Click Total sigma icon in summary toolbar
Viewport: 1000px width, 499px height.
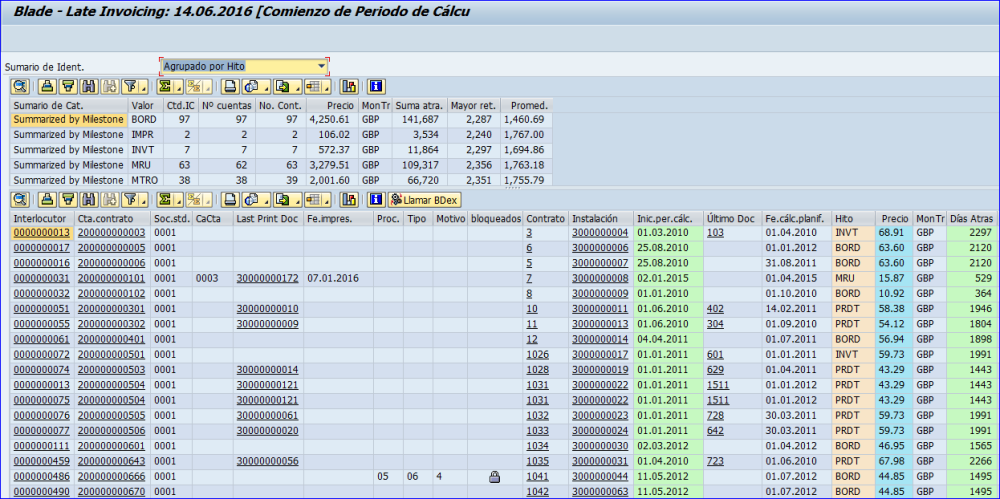[166, 86]
